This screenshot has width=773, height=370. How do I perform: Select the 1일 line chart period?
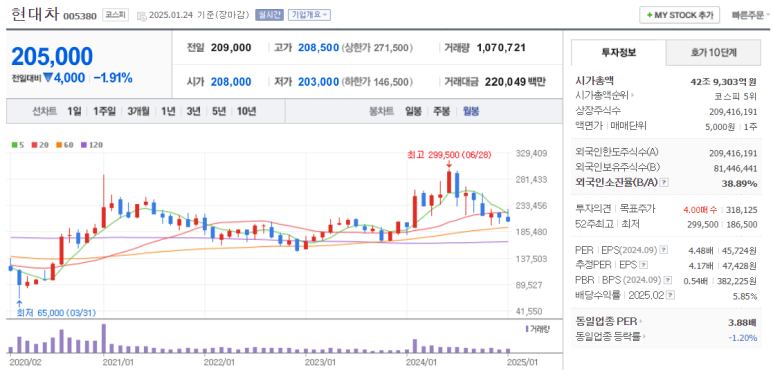pos(74,111)
